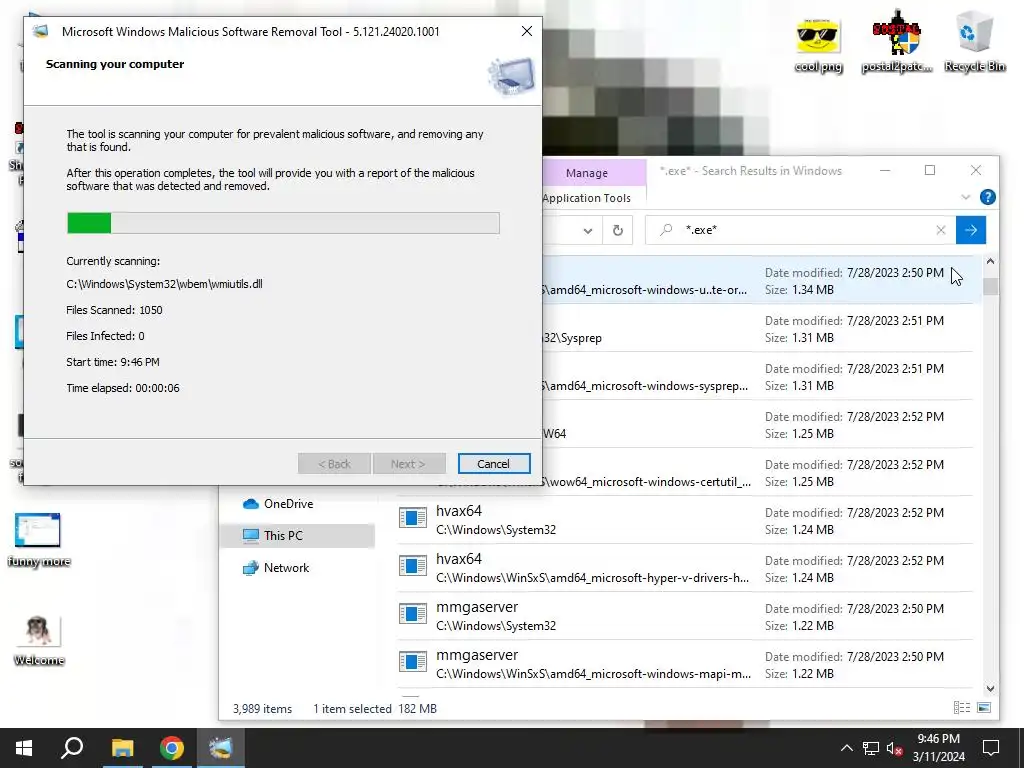Select the result in the Sysprep folder
This screenshot has width=1024, height=768.
[758, 328]
